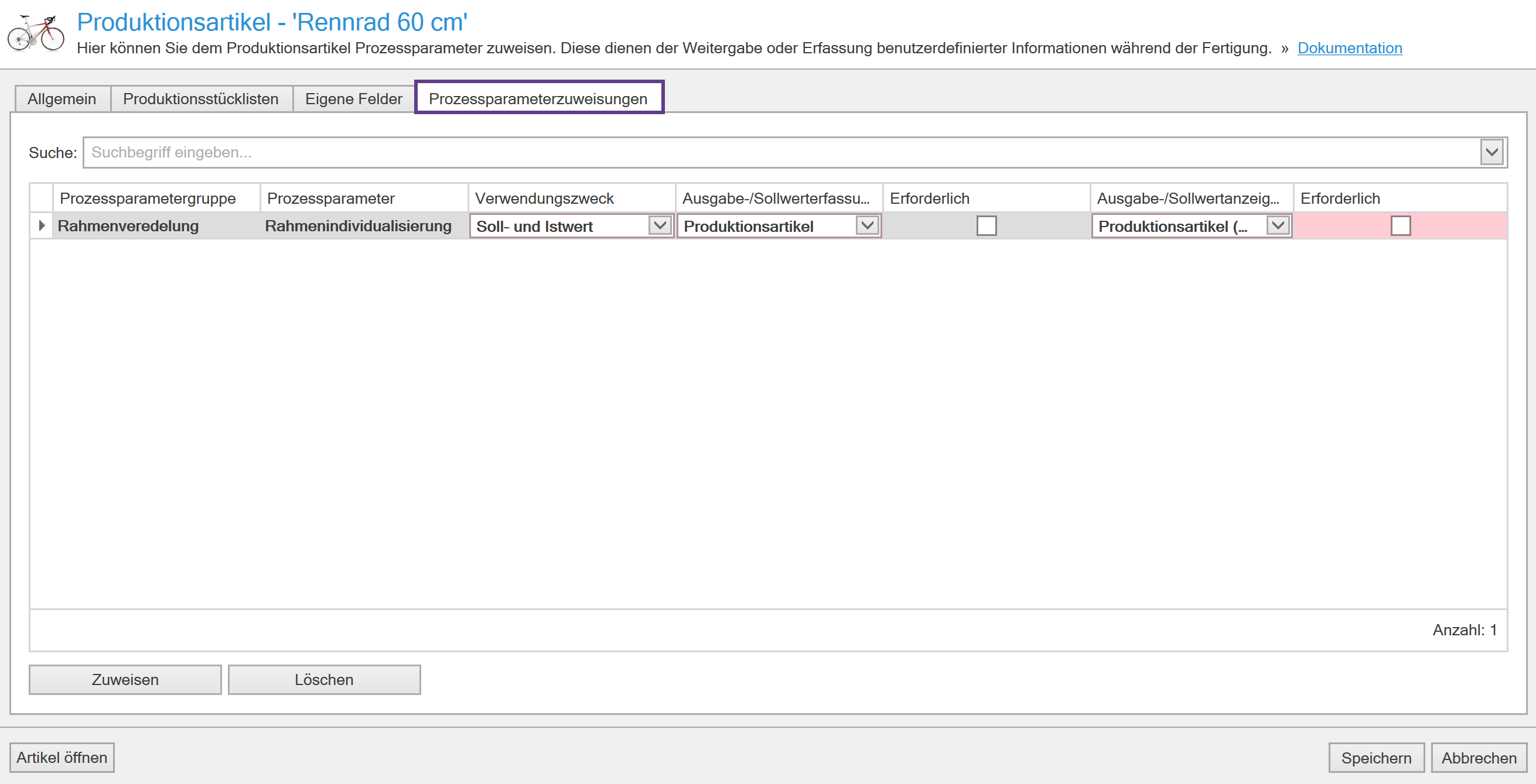The height and width of the screenshot is (784, 1536).
Task: Open the Verwendungszweck dropdown showing Soll- und Istwert
Action: [x=660, y=226]
